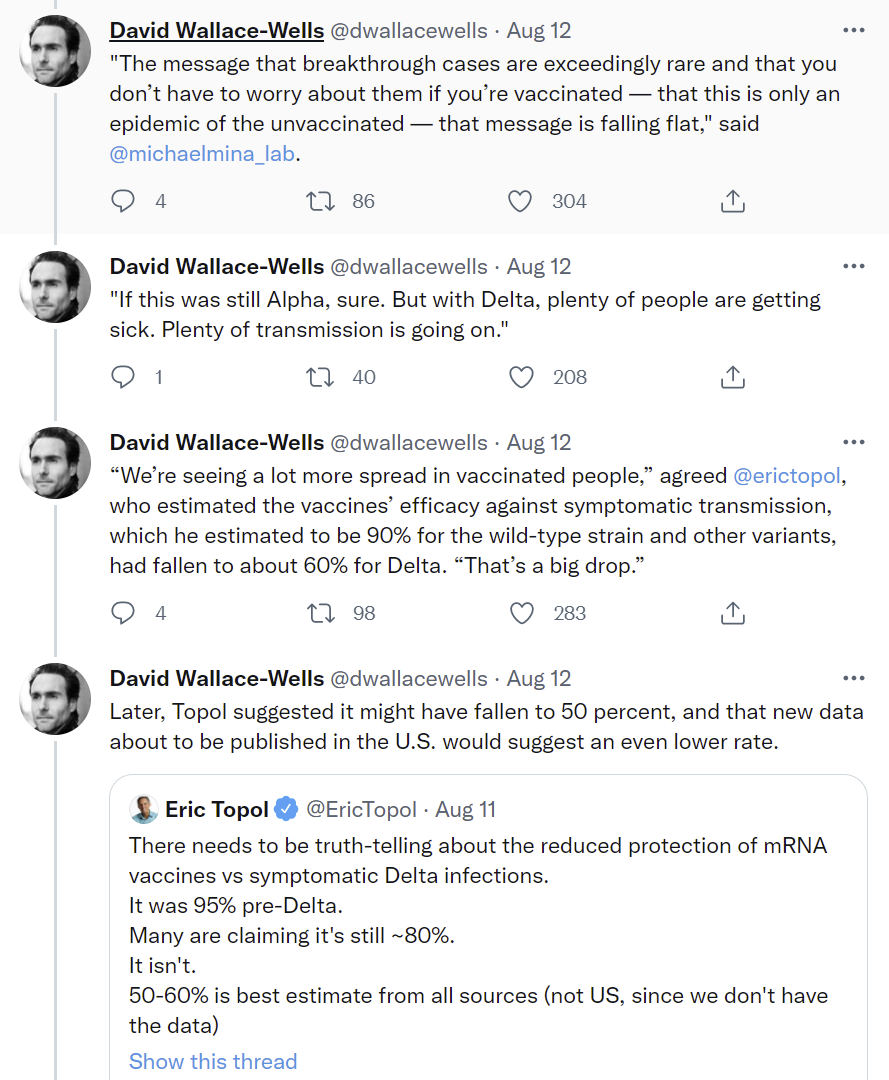Share the 'If this was still Alpha' tweet

point(733,377)
